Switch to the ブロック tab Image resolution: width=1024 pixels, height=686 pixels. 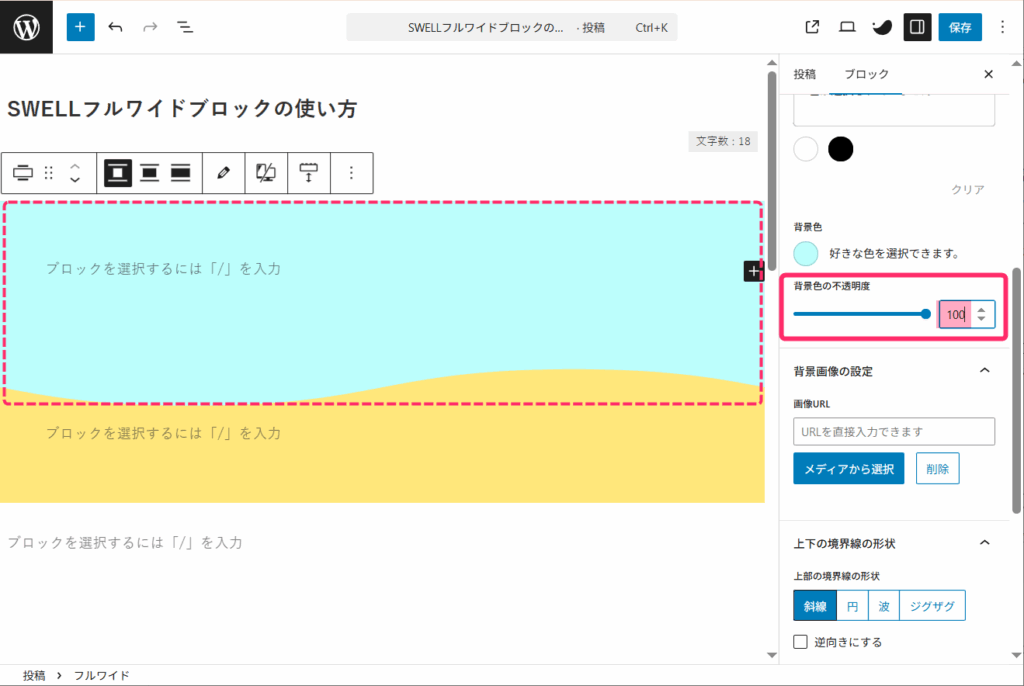pos(866,74)
